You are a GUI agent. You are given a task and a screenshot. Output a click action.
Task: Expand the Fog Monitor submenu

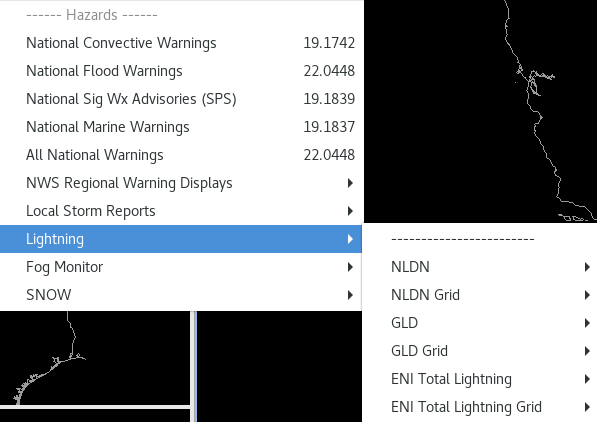(x=181, y=267)
